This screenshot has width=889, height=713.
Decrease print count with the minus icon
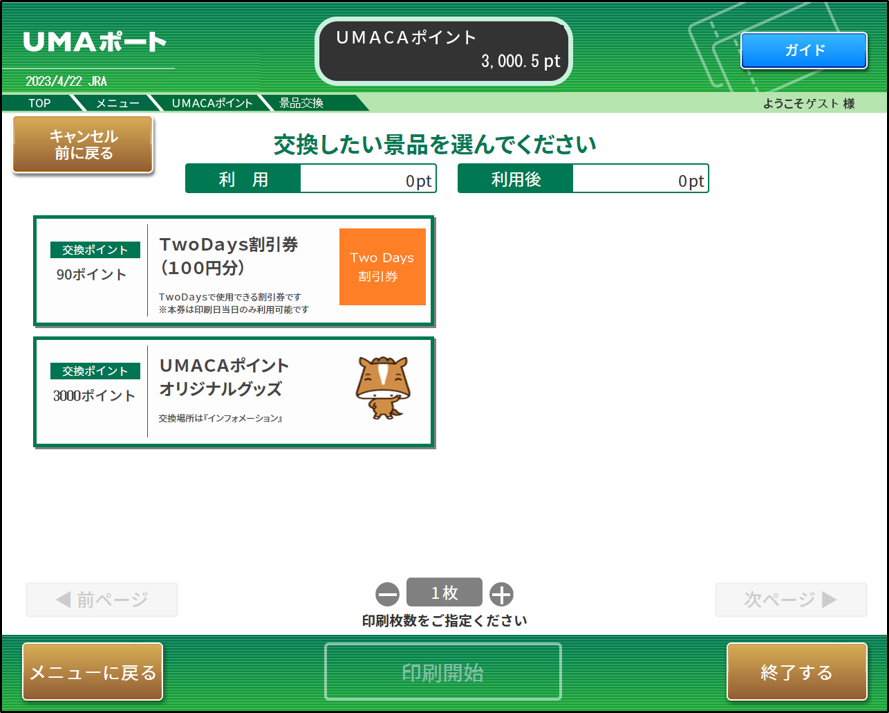click(x=387, y=594)
